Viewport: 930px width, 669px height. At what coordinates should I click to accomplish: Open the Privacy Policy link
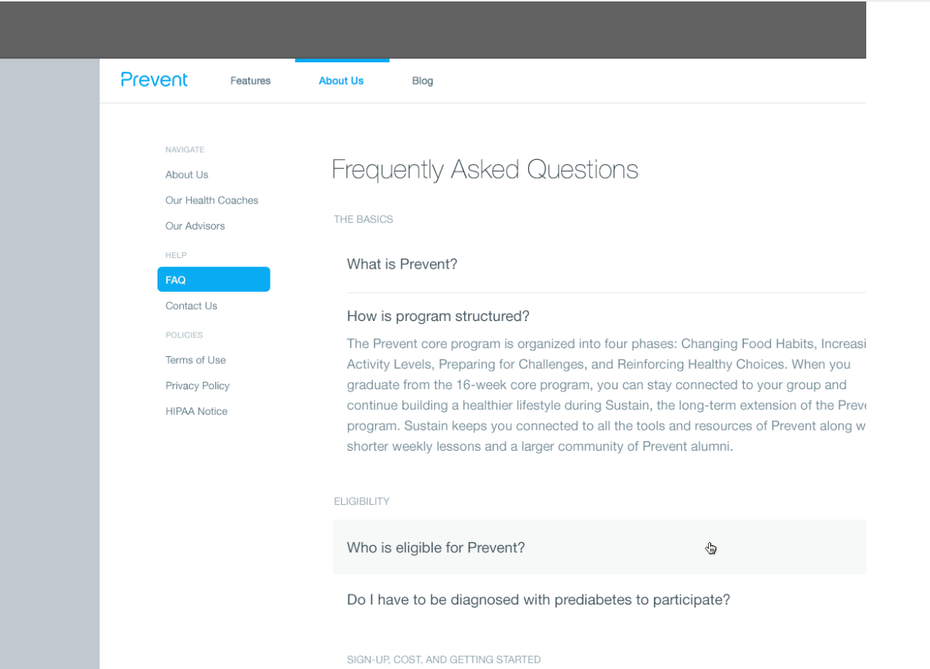198,386
